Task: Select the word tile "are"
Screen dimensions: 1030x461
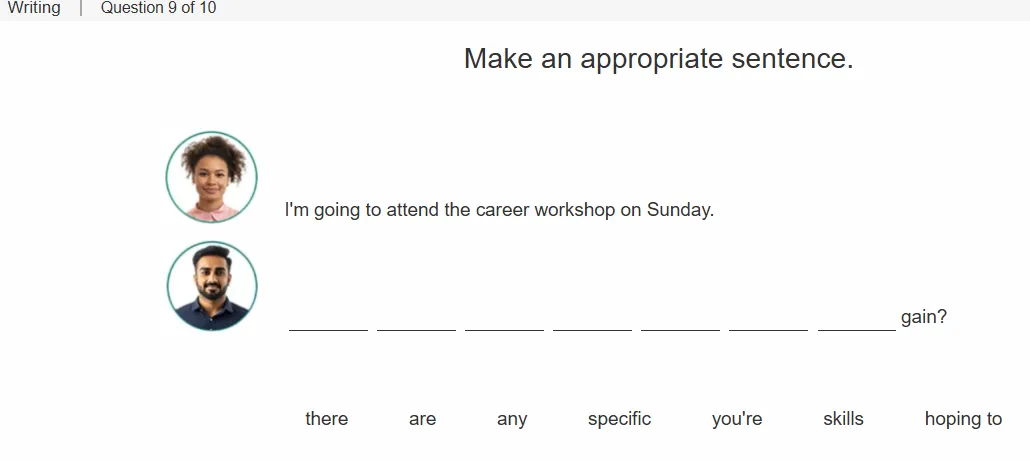Action: tap(422, 419)
